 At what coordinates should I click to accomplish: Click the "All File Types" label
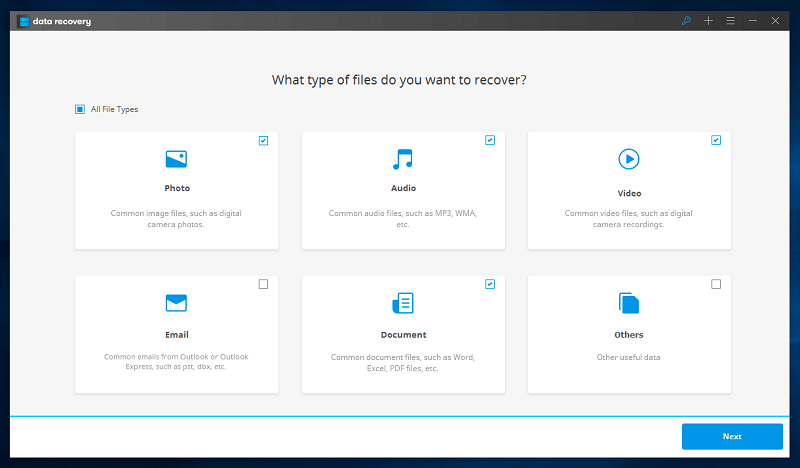(x=114, y=109)
